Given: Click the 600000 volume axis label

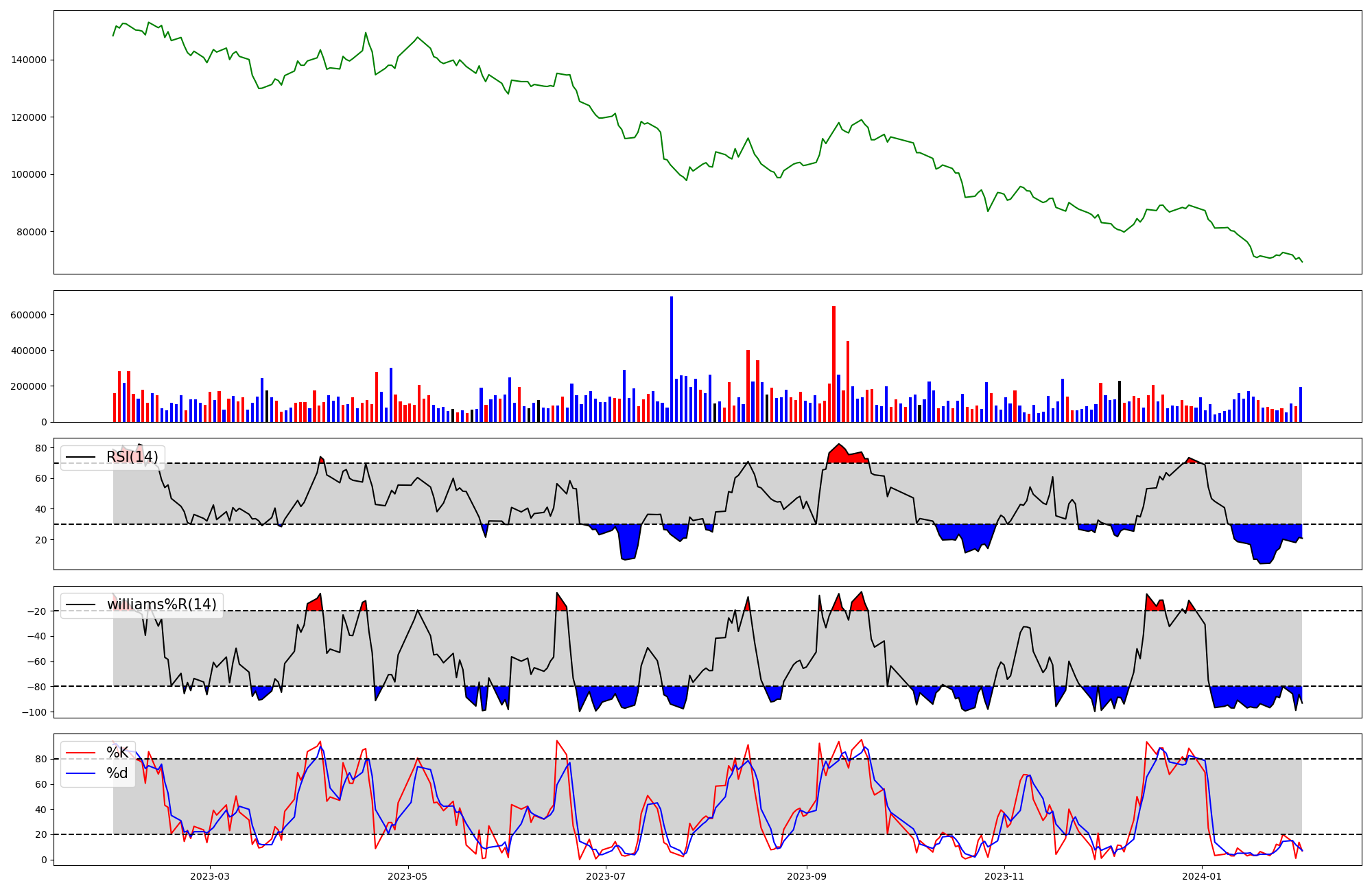Looking at the screenshot, I should tap(29, 316).
